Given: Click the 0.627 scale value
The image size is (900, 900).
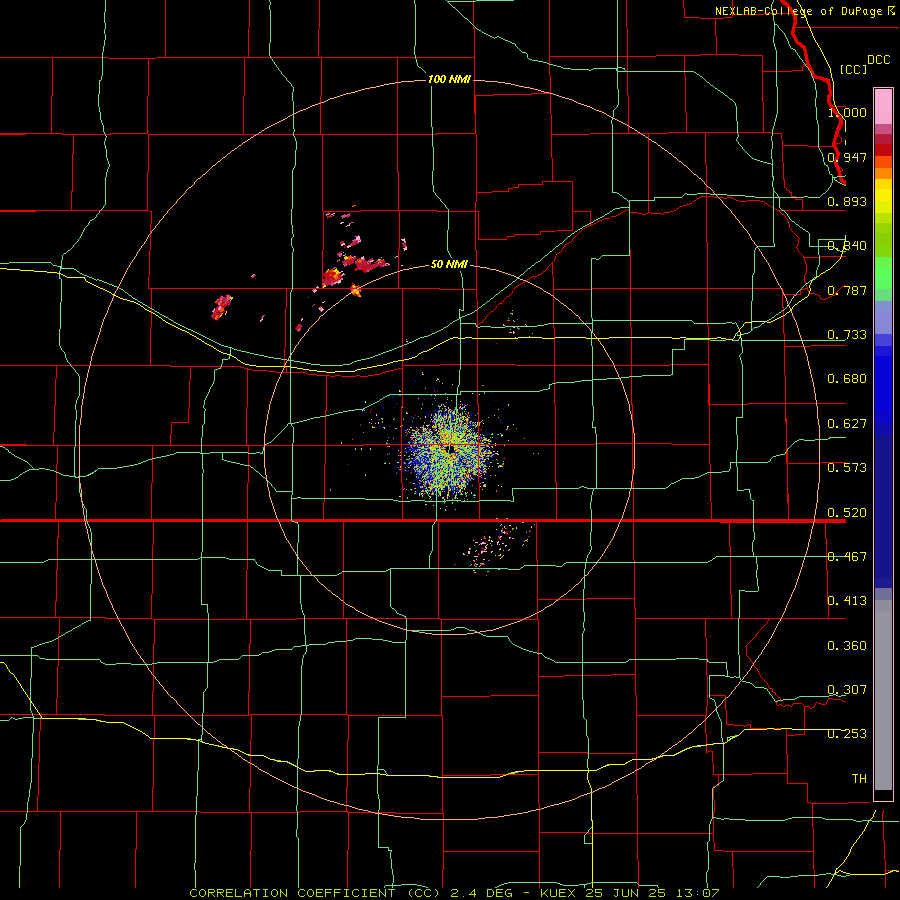Looking at the screenshot, I should pyautogui.click(x=847, y=424).
